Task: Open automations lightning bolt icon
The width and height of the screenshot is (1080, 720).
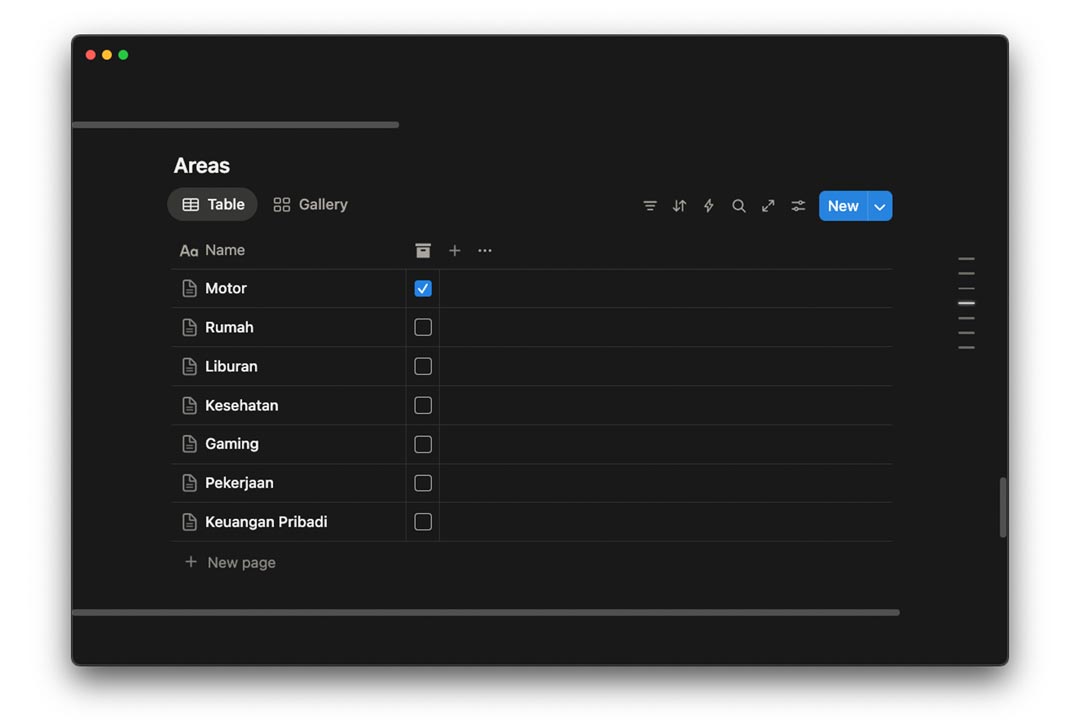Action: [x=709, y=206]
